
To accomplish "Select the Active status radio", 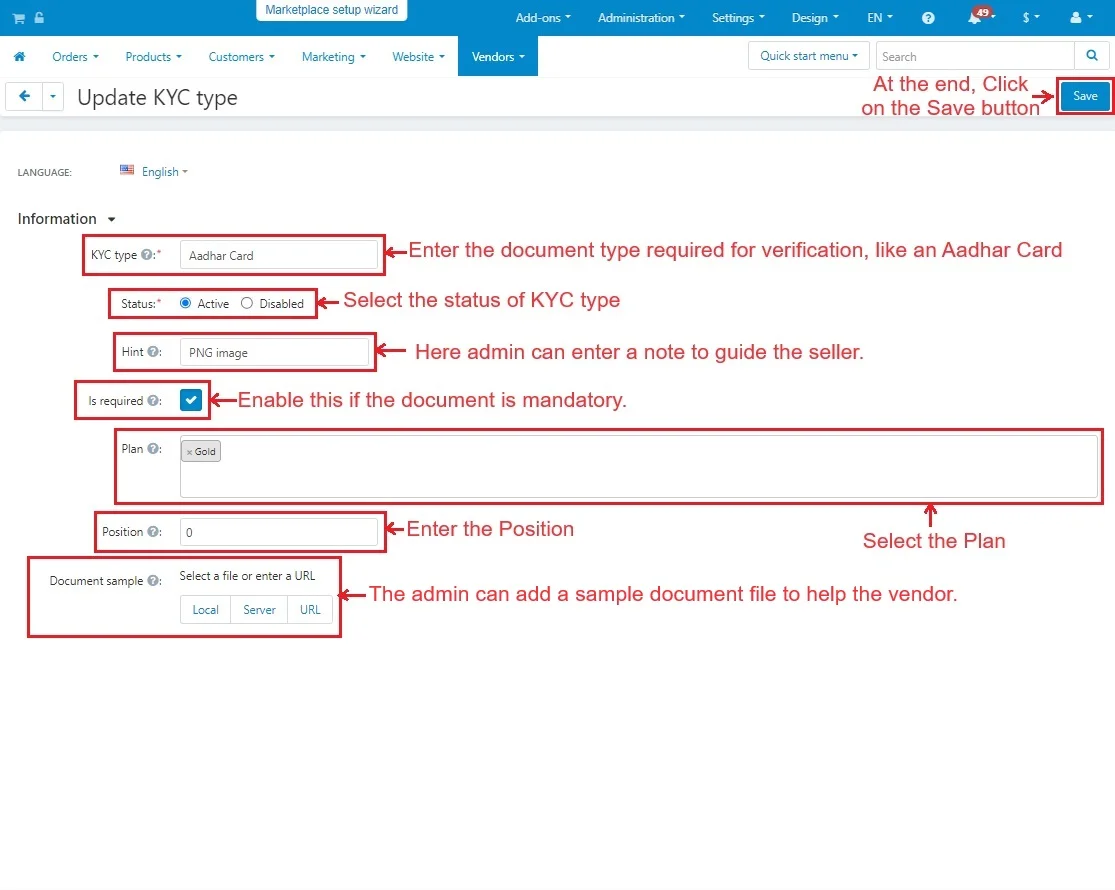I will coord(186,303).
